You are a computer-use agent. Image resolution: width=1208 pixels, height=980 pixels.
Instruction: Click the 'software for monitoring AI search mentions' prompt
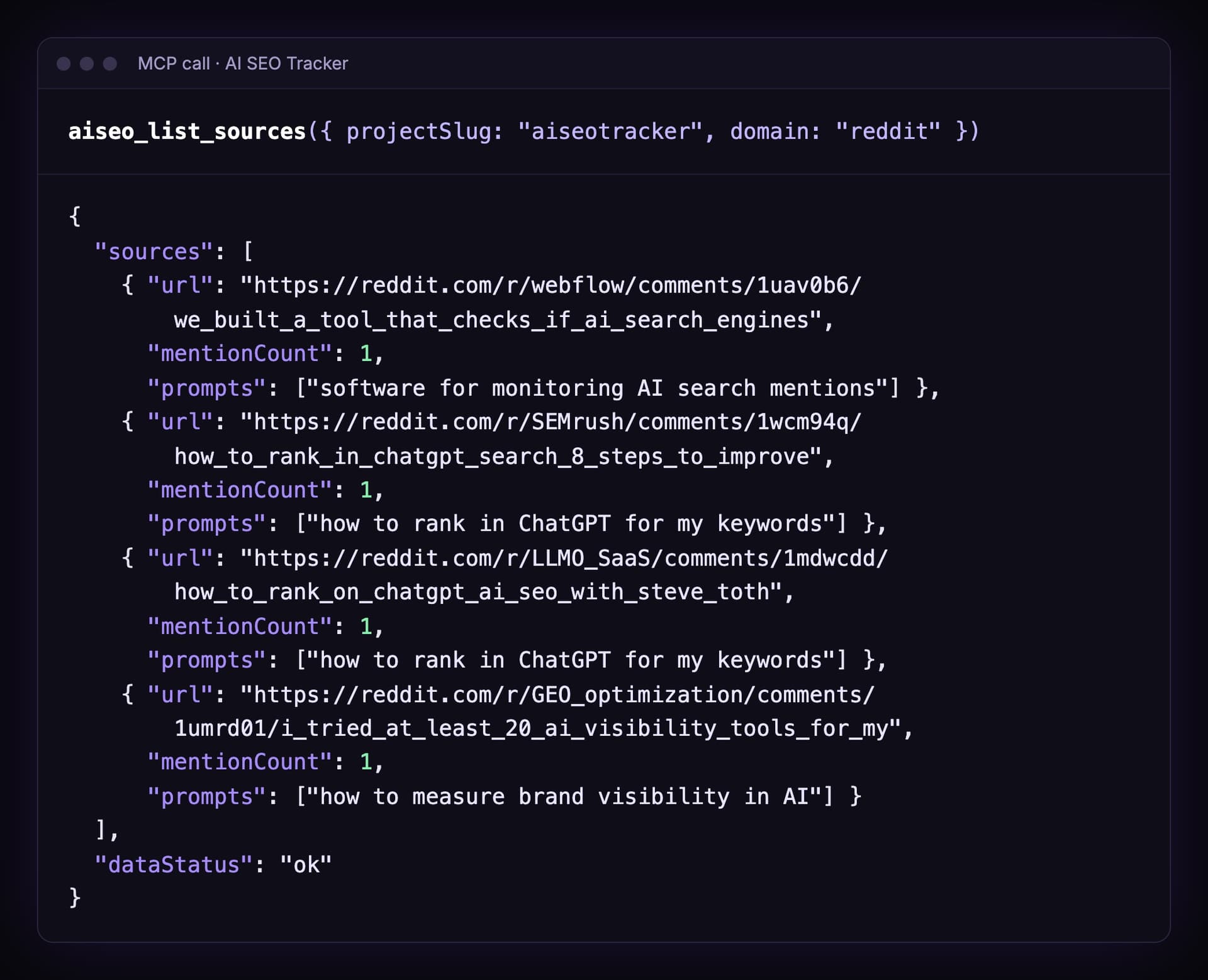tap(598, 388)
